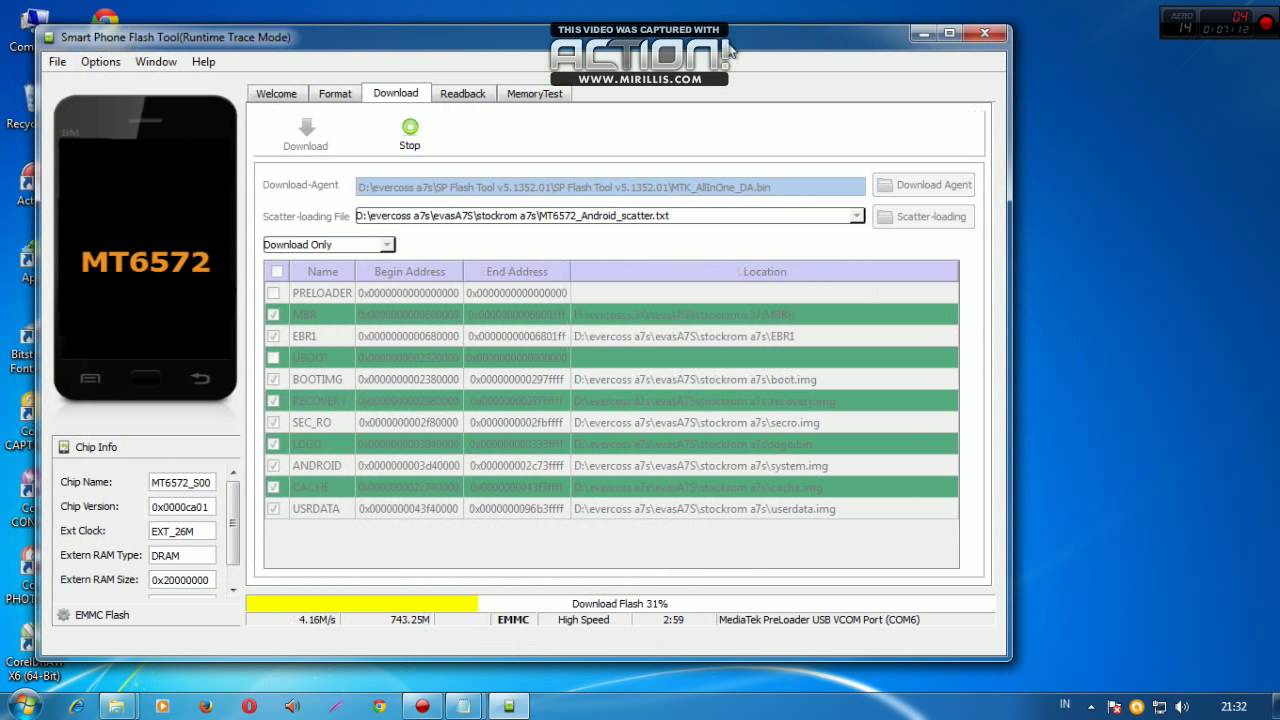
Task: Open the Window menu
Action: coord(156,62)
